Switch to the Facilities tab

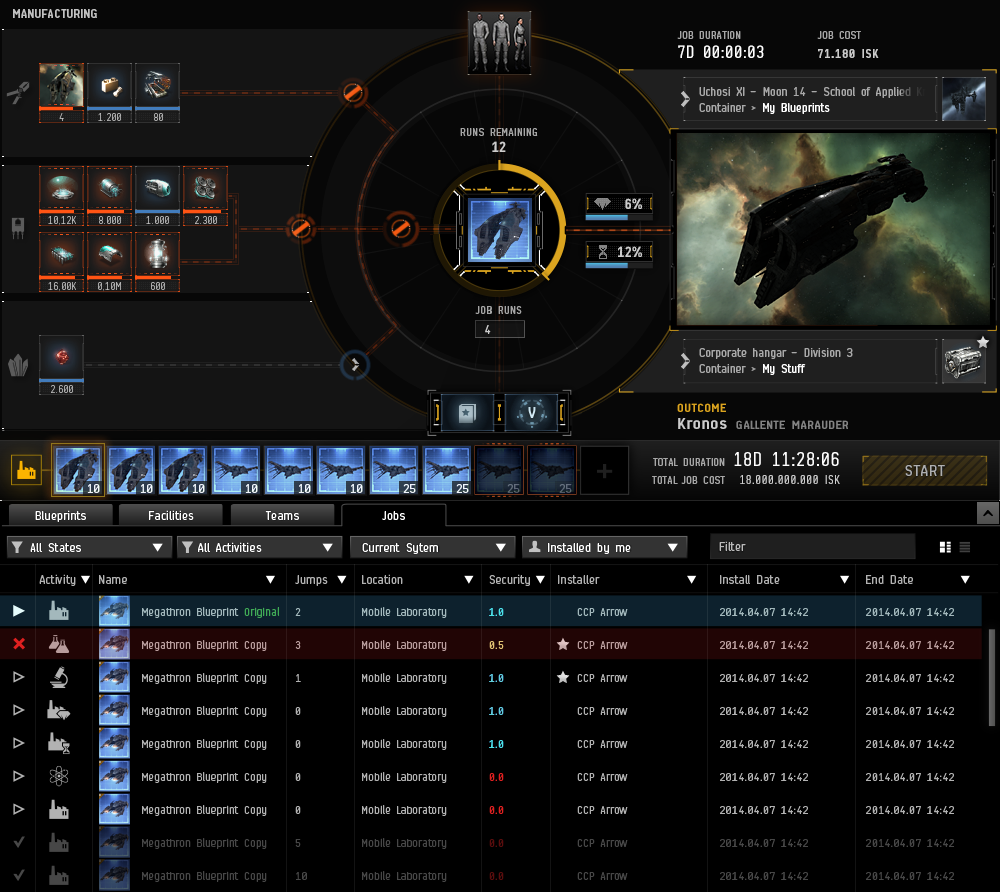170,515
